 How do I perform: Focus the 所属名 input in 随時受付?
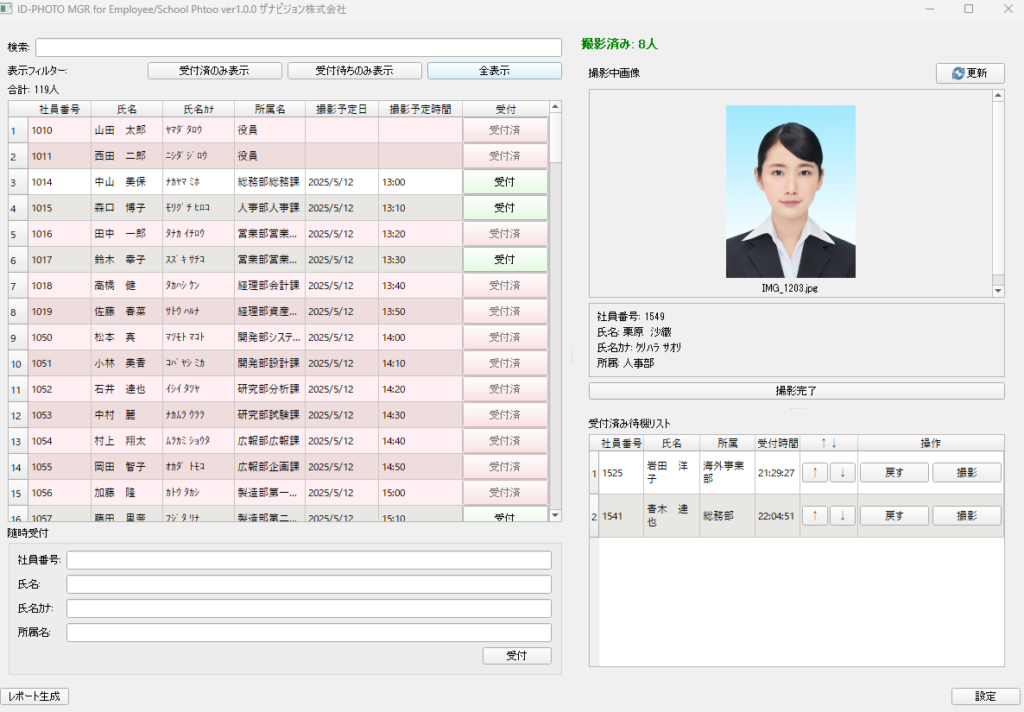(309, 633)
